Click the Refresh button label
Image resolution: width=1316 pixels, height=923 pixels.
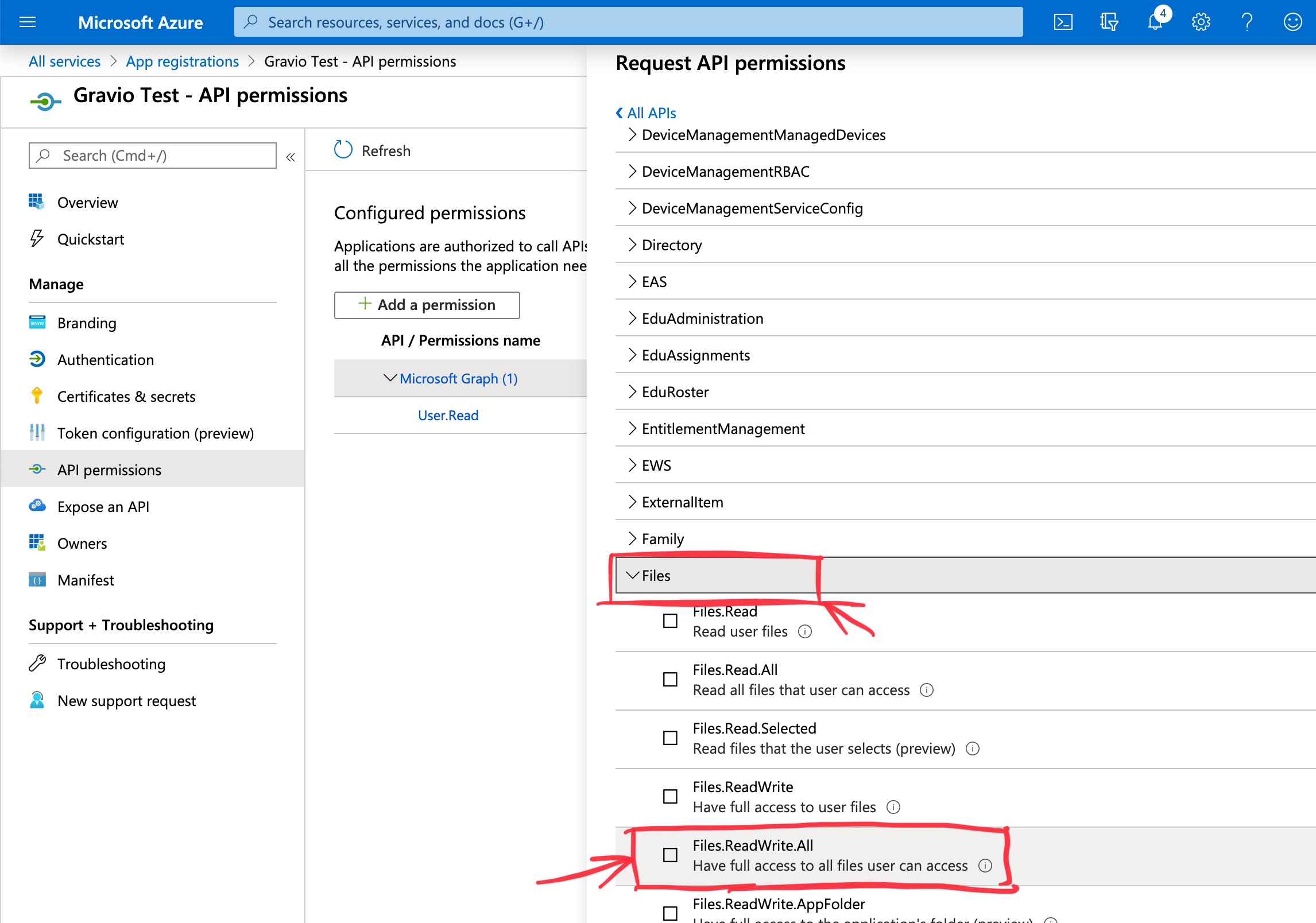(x=386, y=151)
